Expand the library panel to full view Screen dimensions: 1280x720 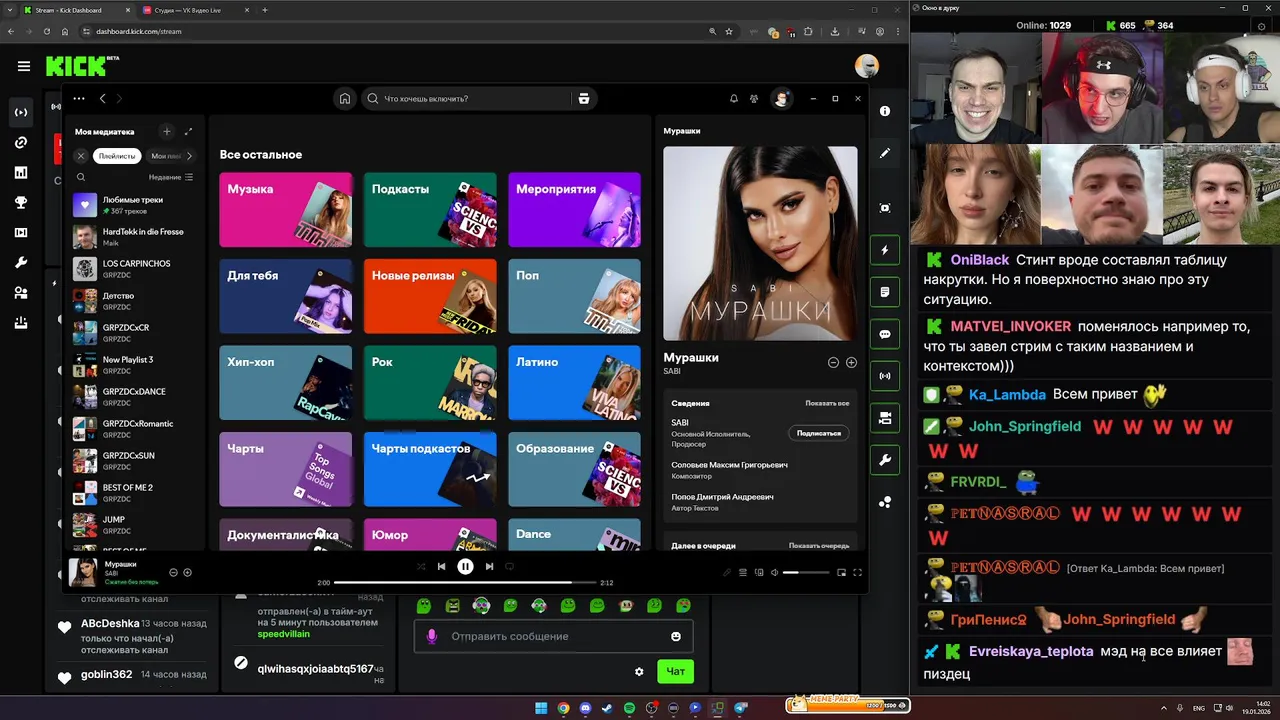point(188,131)
